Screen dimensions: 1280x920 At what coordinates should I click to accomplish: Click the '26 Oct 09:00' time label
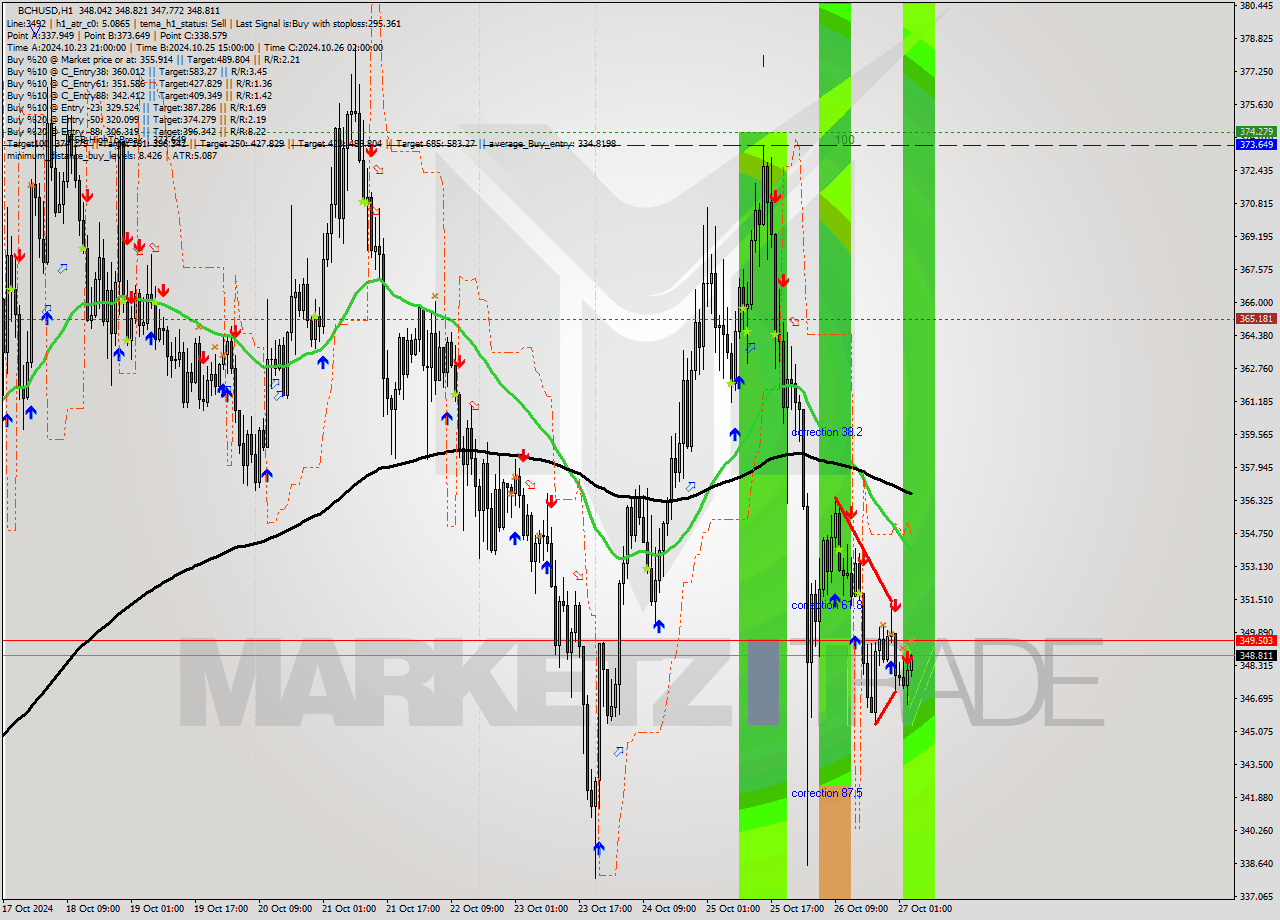click(860, 909)
